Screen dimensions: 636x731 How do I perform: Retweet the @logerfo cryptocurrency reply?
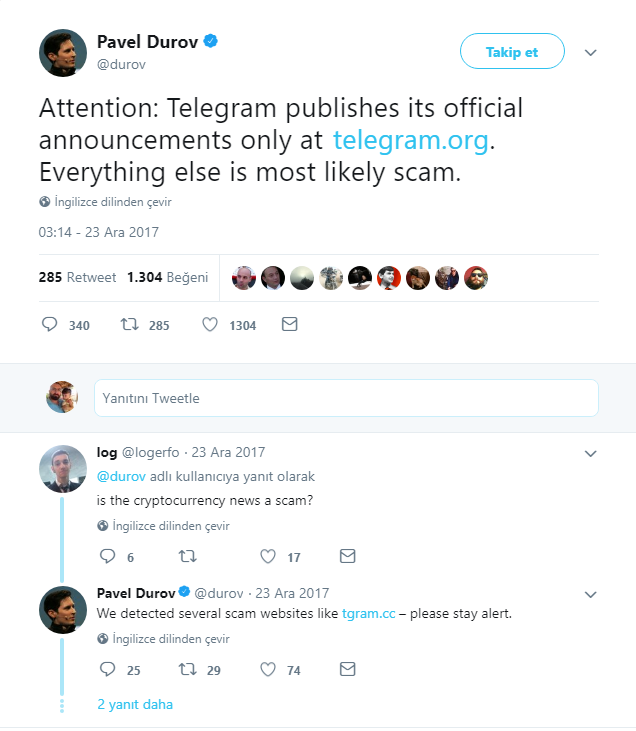tap(188, 556)
